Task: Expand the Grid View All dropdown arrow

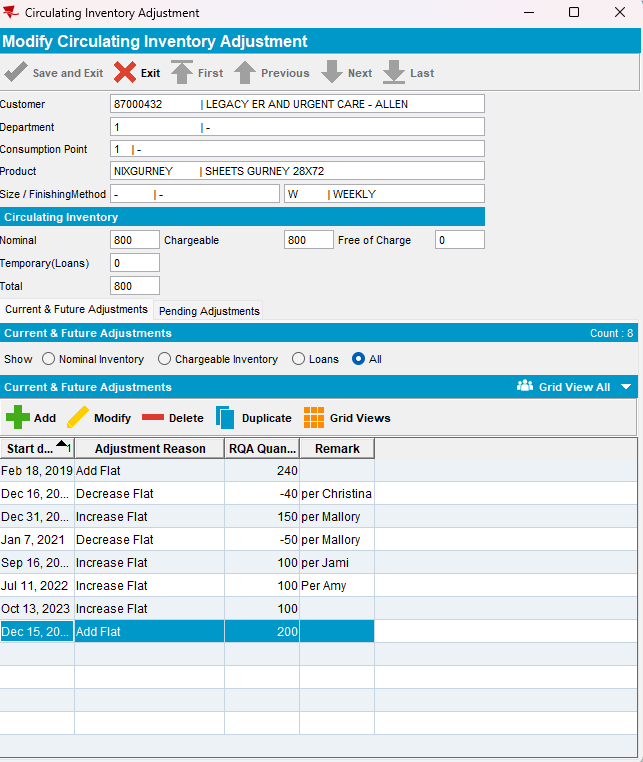Action: pyautogui.click(x=626, y=387)
